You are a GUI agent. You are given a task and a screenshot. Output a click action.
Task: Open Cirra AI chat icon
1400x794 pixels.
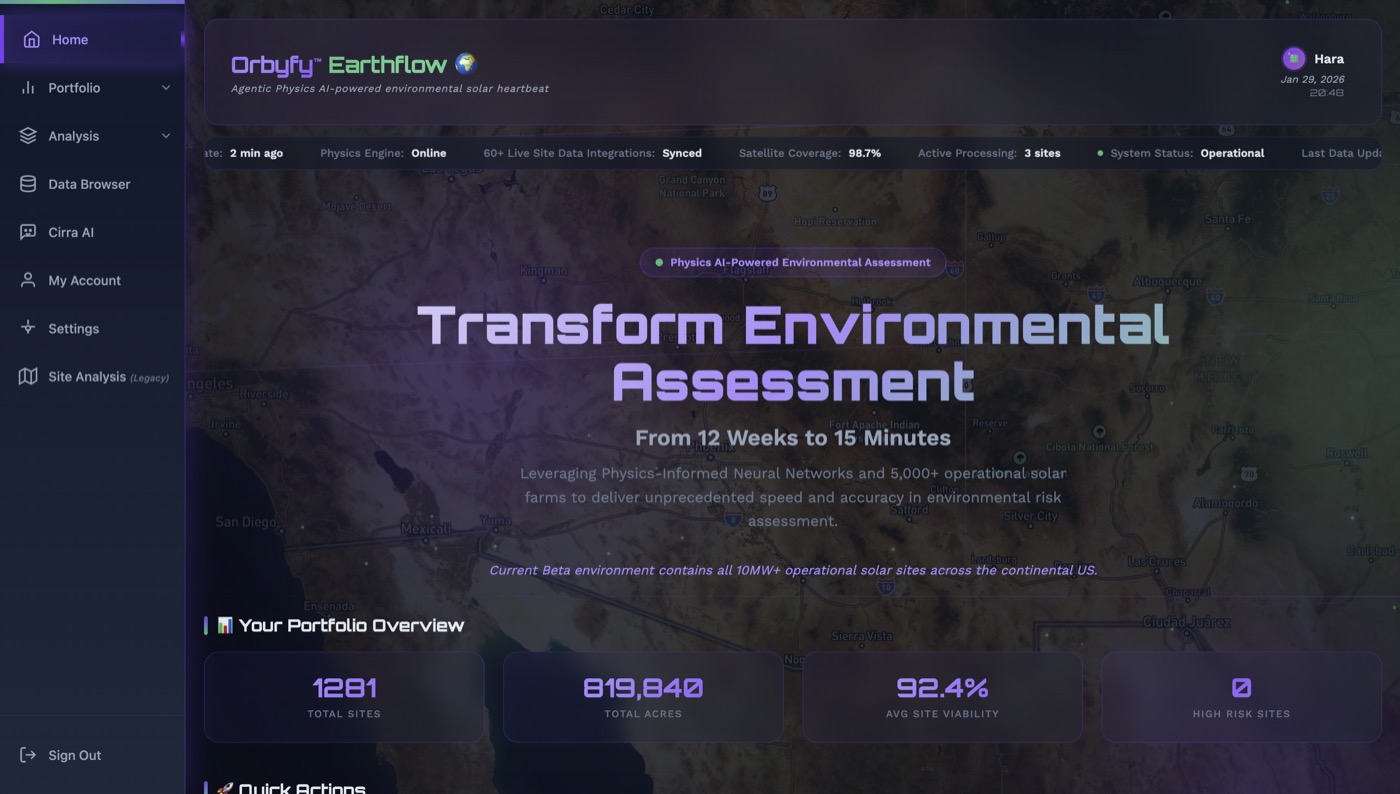pyautogui.click(x=30, y=231)
